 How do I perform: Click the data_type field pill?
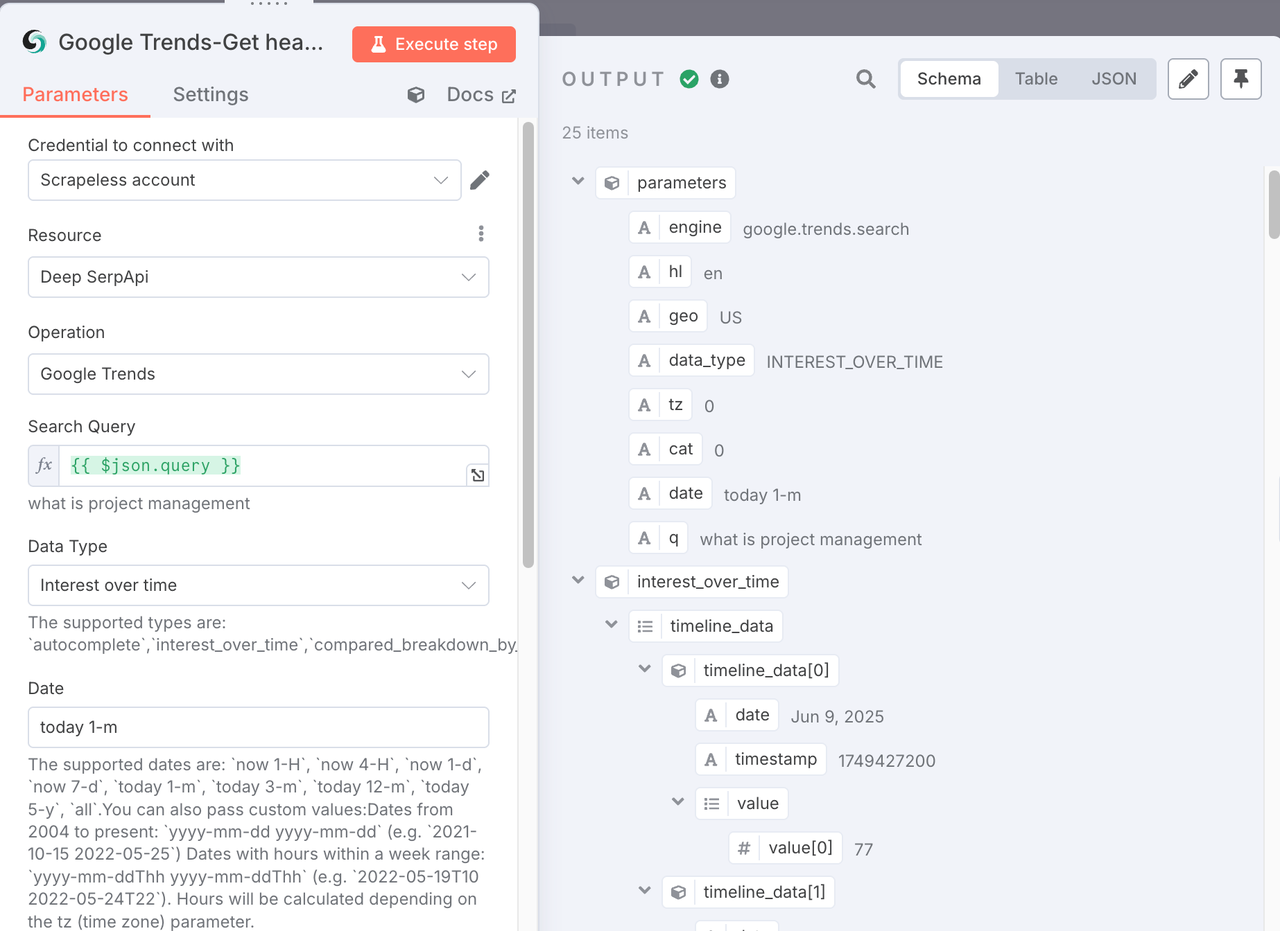point(691,360)
